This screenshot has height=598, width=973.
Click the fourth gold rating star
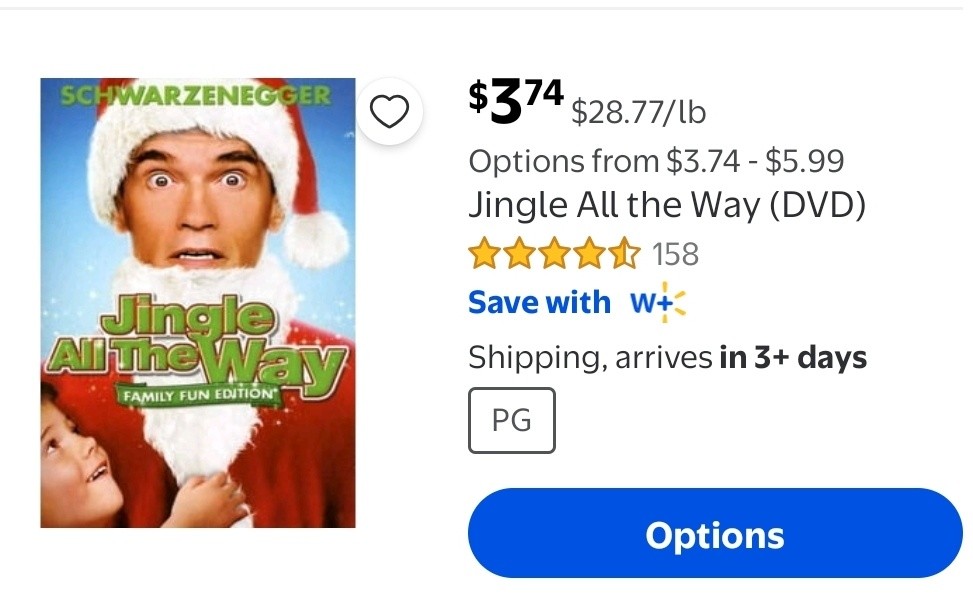tap(590, 254)
